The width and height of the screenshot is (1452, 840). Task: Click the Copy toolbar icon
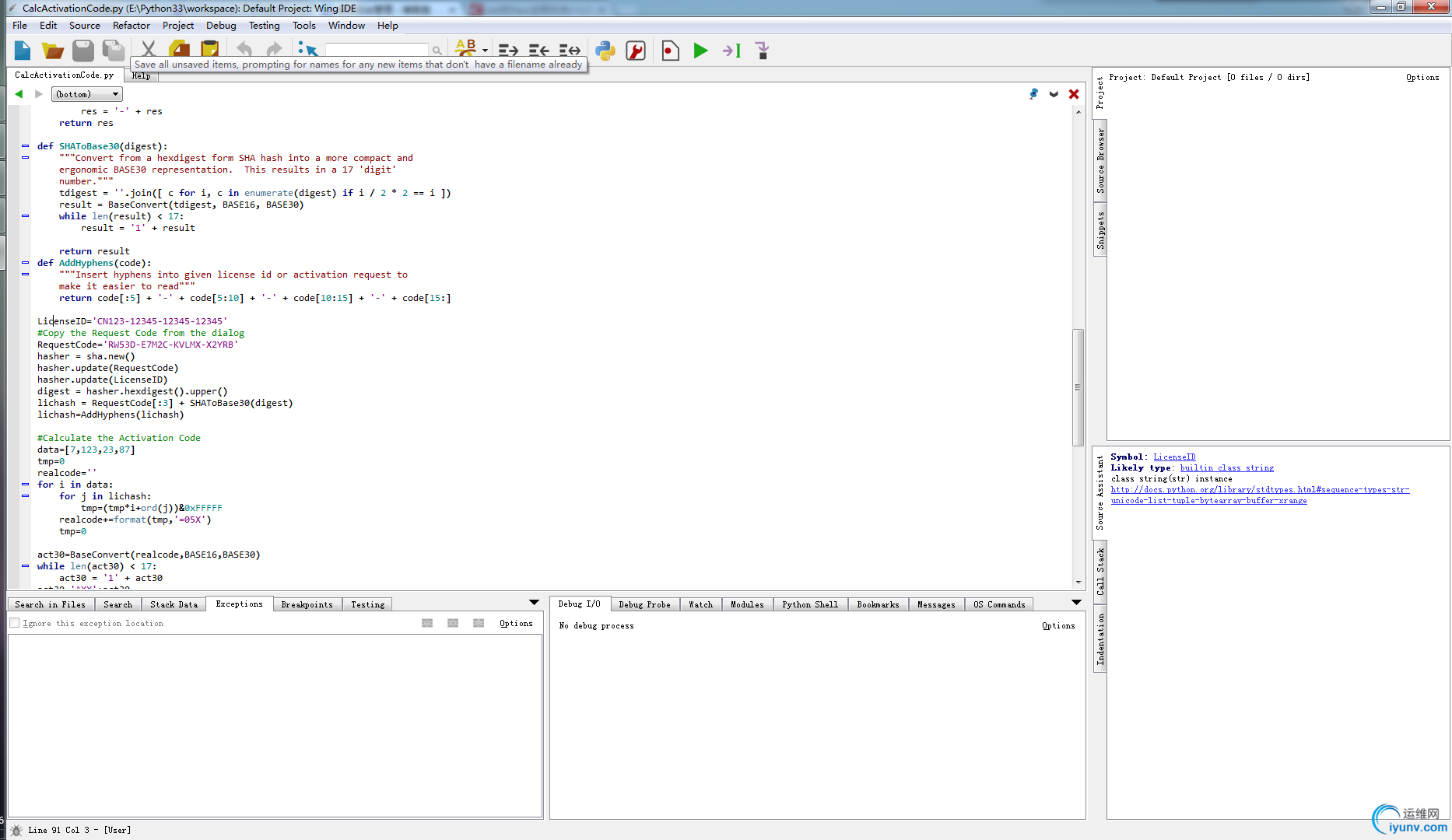[x=179, y=49]
